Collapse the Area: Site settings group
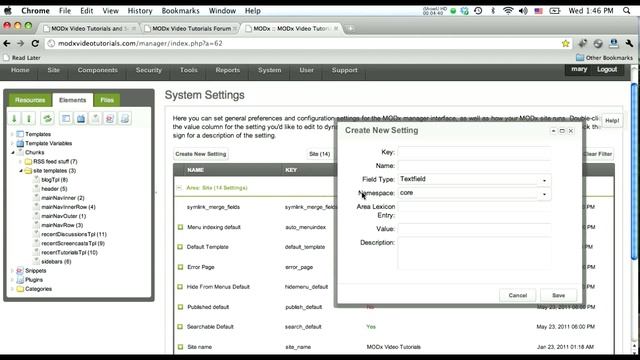The height and width of the screenshot is (360, 640). tap(179, 188)
